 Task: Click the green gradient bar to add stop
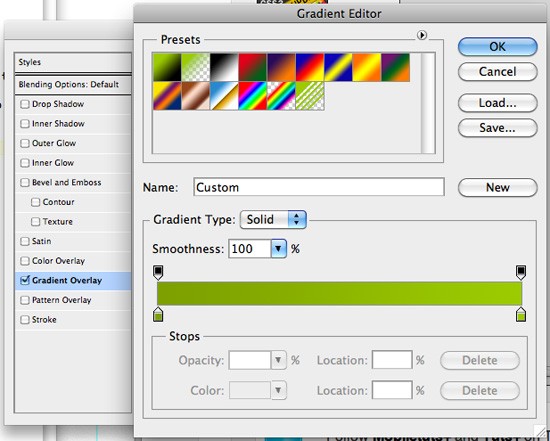[339, 293]
